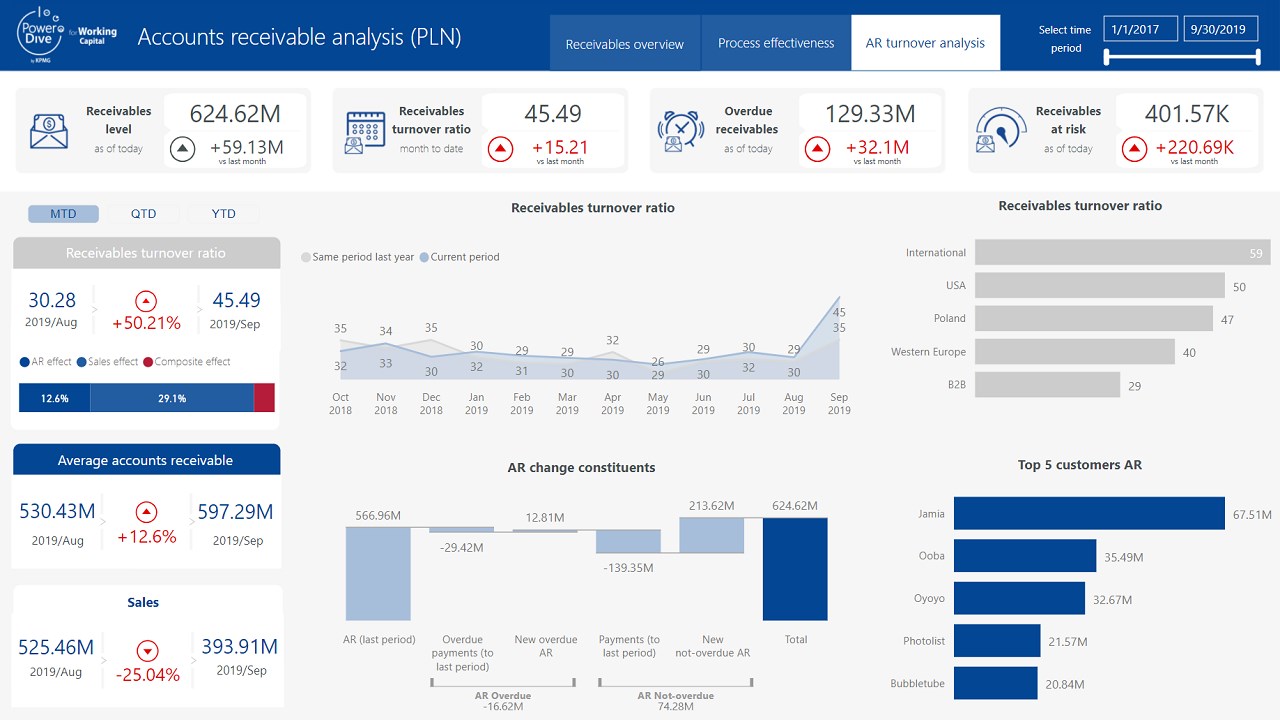
Task: Open the Process effectiveness tab
Action: coord(776,43)
